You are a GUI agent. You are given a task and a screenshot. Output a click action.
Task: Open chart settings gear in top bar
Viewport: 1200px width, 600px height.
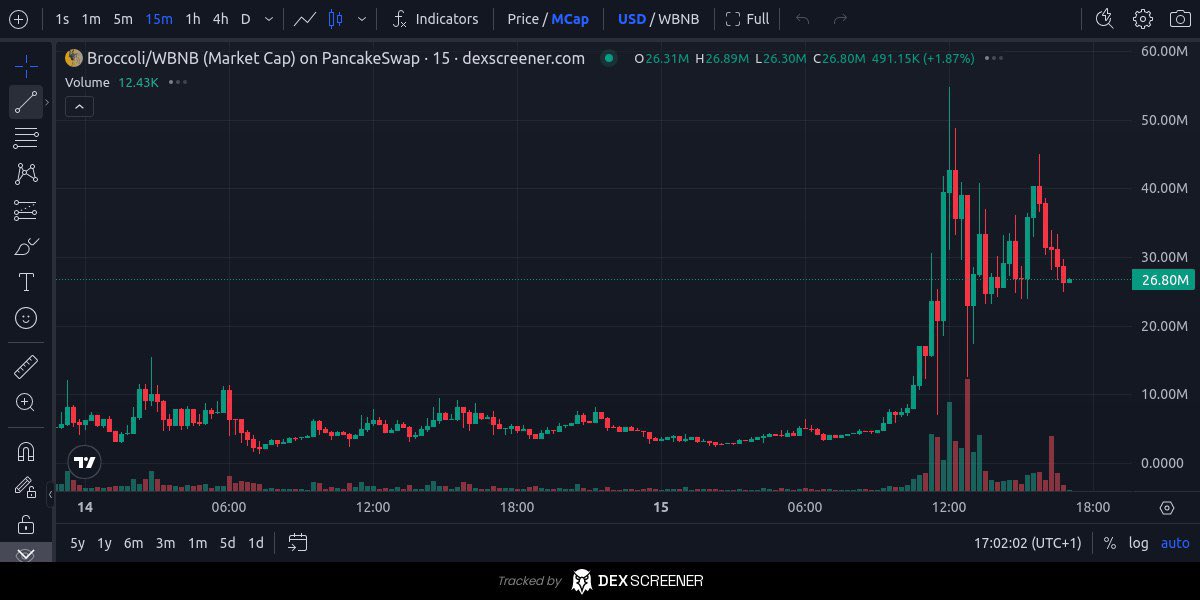[1143, 19]
